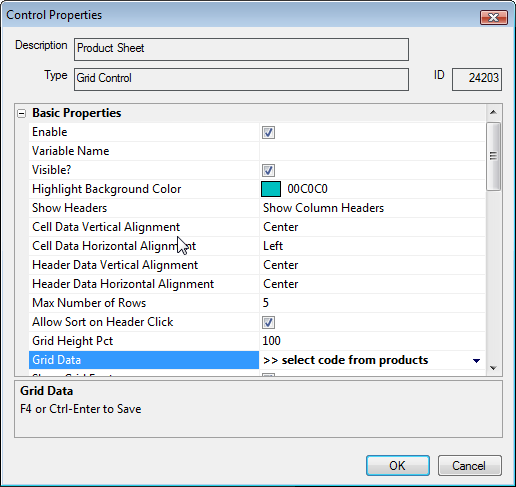The height and width of the screenshot is (487, 516).
Task: Click the Cancel button
Action: (x=469, y=465)
